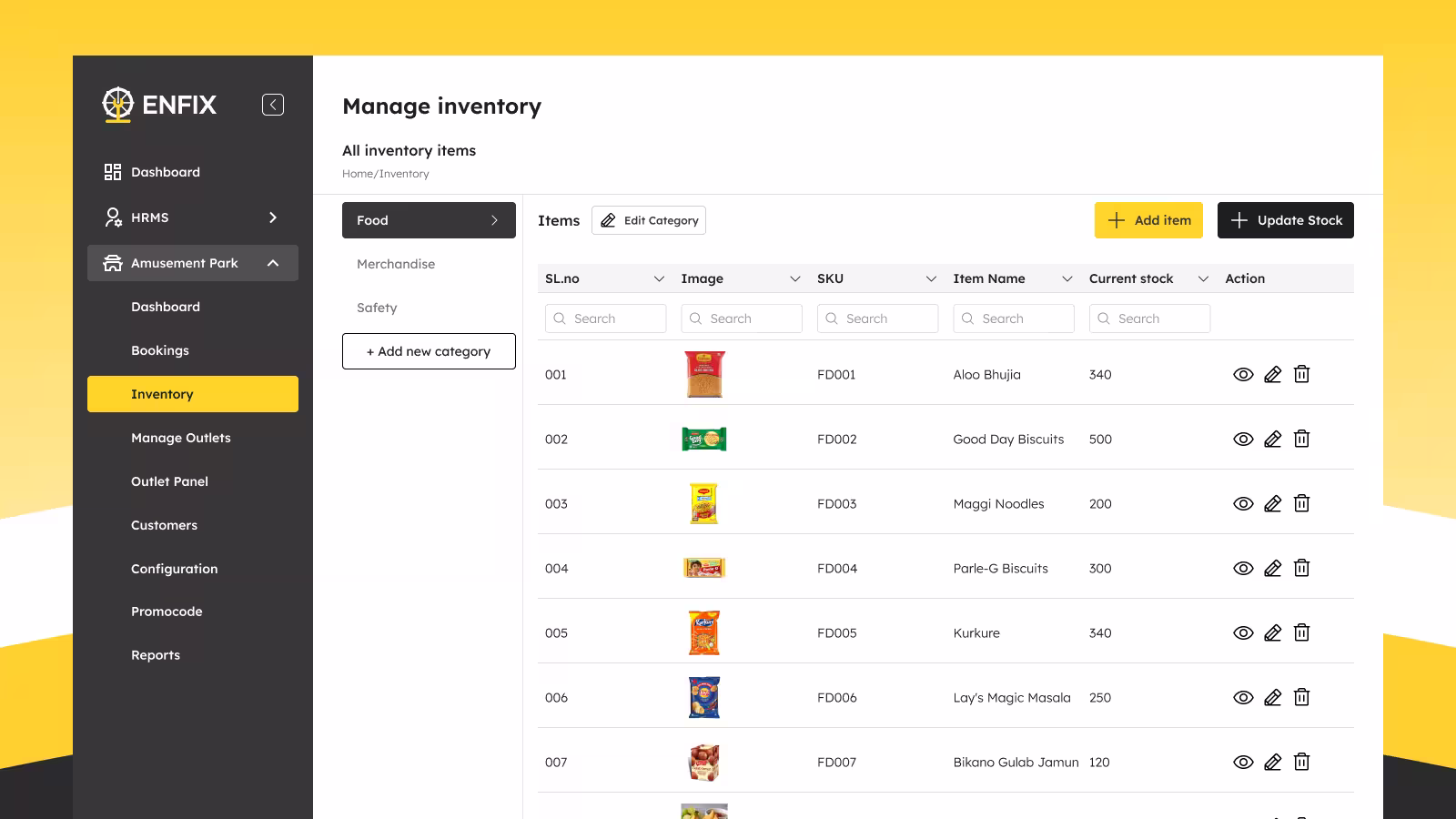Click the ENFIX ferris wheel logo
This screenshot has width=1456, height=819.
click(x=117, y=105)
